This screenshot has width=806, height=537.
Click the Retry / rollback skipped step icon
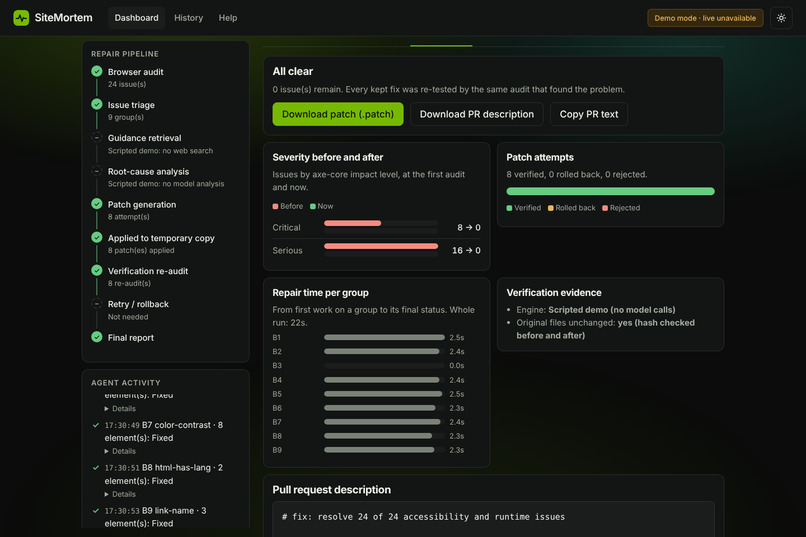[x=97, y=304]
